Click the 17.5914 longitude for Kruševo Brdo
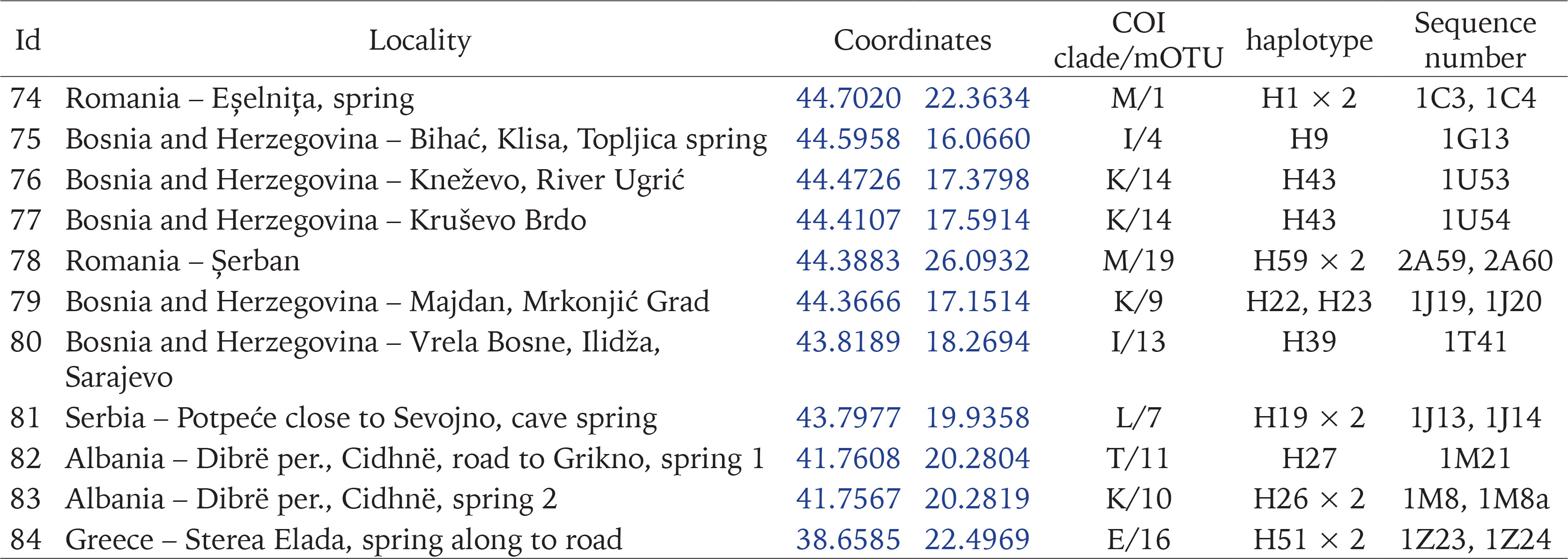The width and height of the screenshot is (1568, 559). pos(977,220)
